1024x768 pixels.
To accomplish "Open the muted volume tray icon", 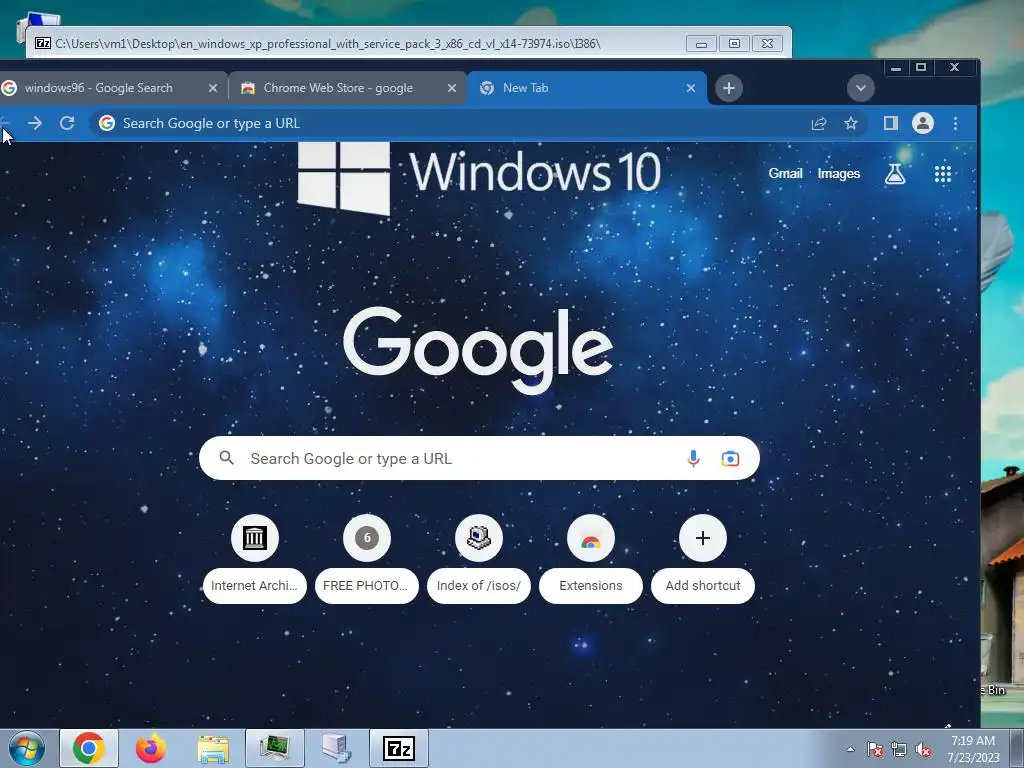I will click(x=923, y=750).
